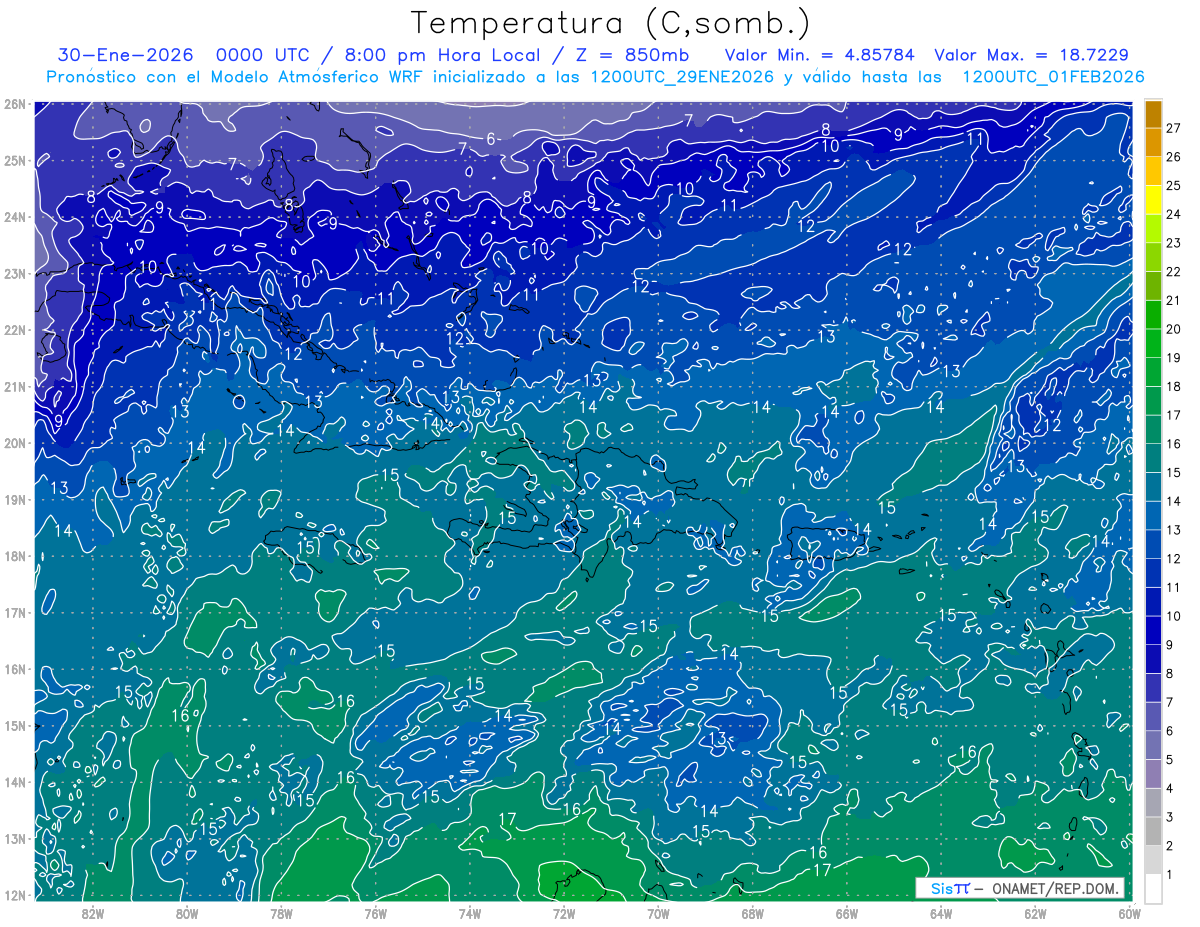The width and height of the screenshot is (1200, 927).
Task: Click the 70W longitude axis label
Action: 658,913
